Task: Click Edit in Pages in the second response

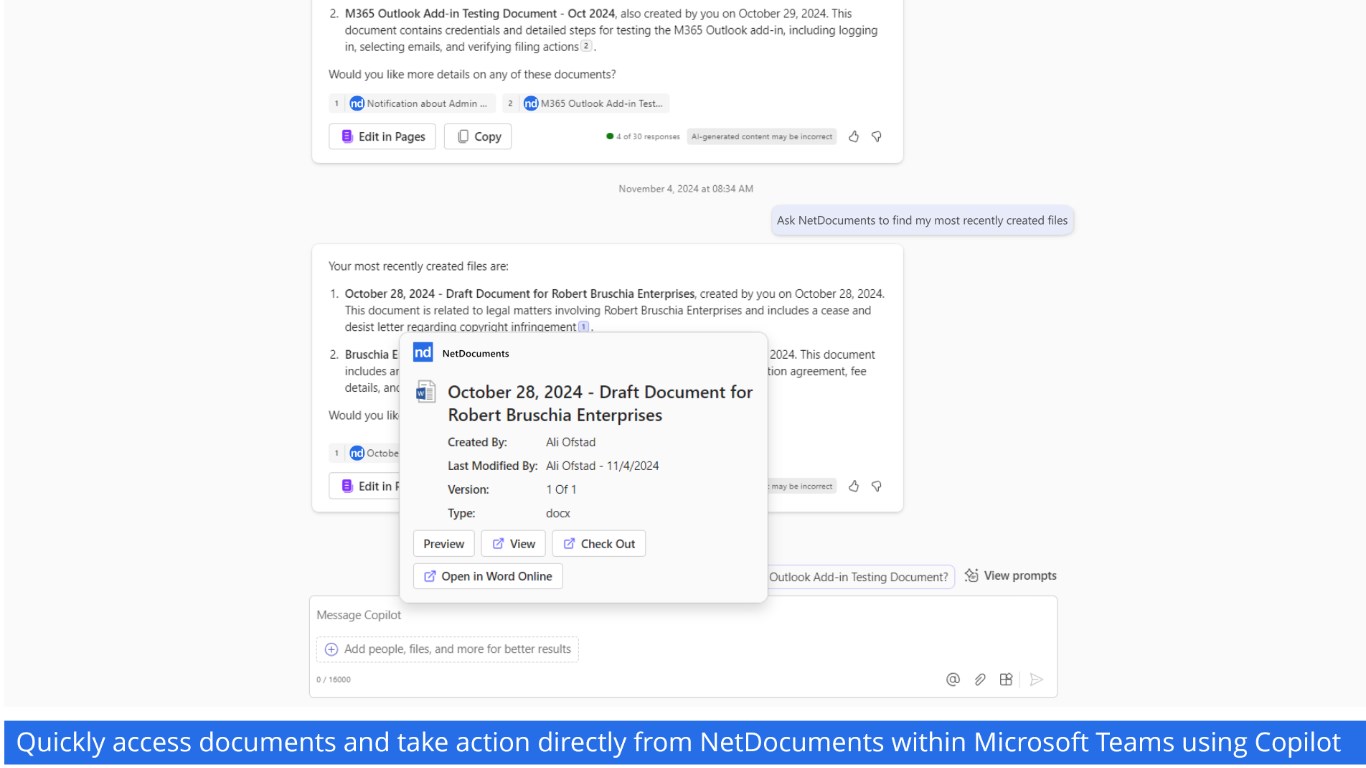Action: [x=365, y=486]
